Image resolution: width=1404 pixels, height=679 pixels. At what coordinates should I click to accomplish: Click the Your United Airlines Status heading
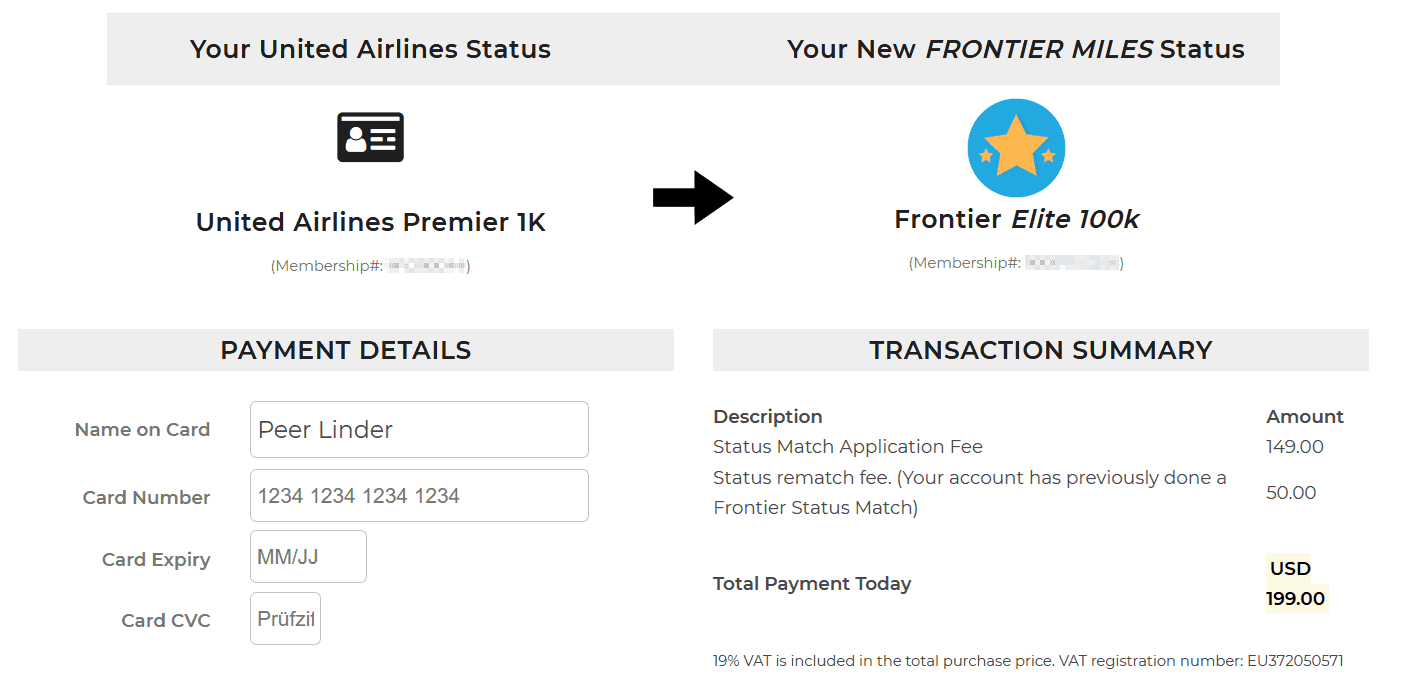click(x=370, y=49)
